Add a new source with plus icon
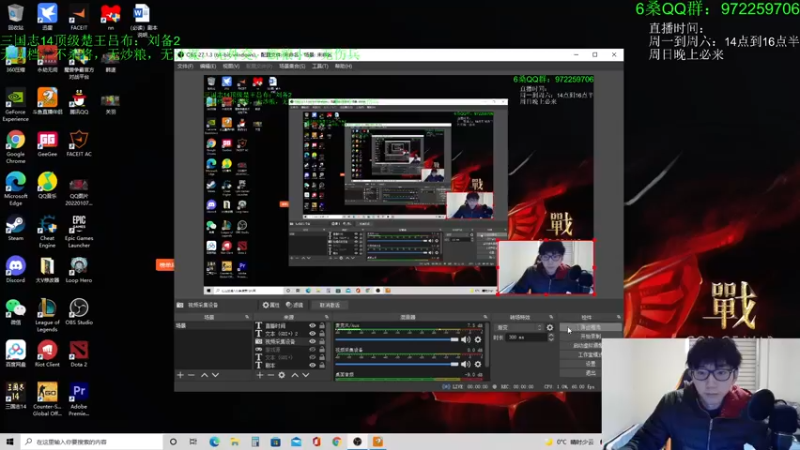The width and height of the screenshot is (800, 450). [x=260, y=375]
